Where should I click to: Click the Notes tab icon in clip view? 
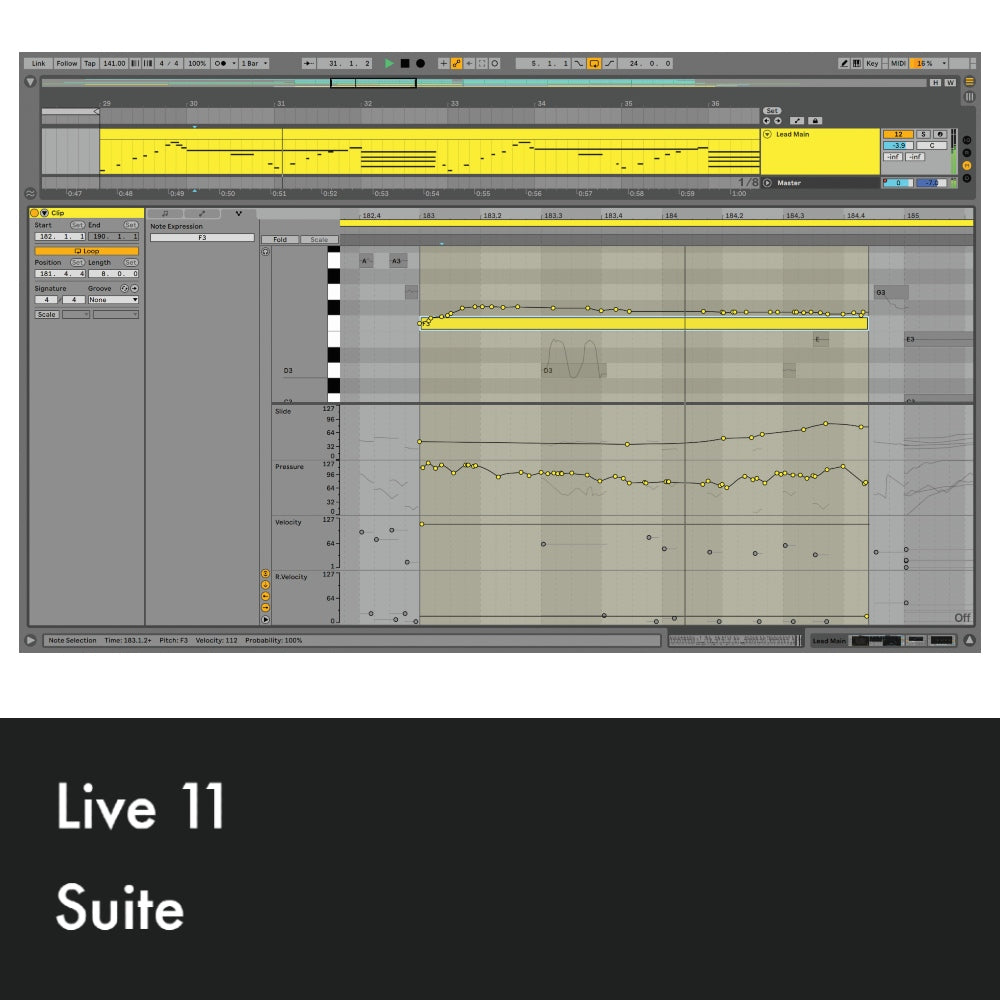point(165,213)
